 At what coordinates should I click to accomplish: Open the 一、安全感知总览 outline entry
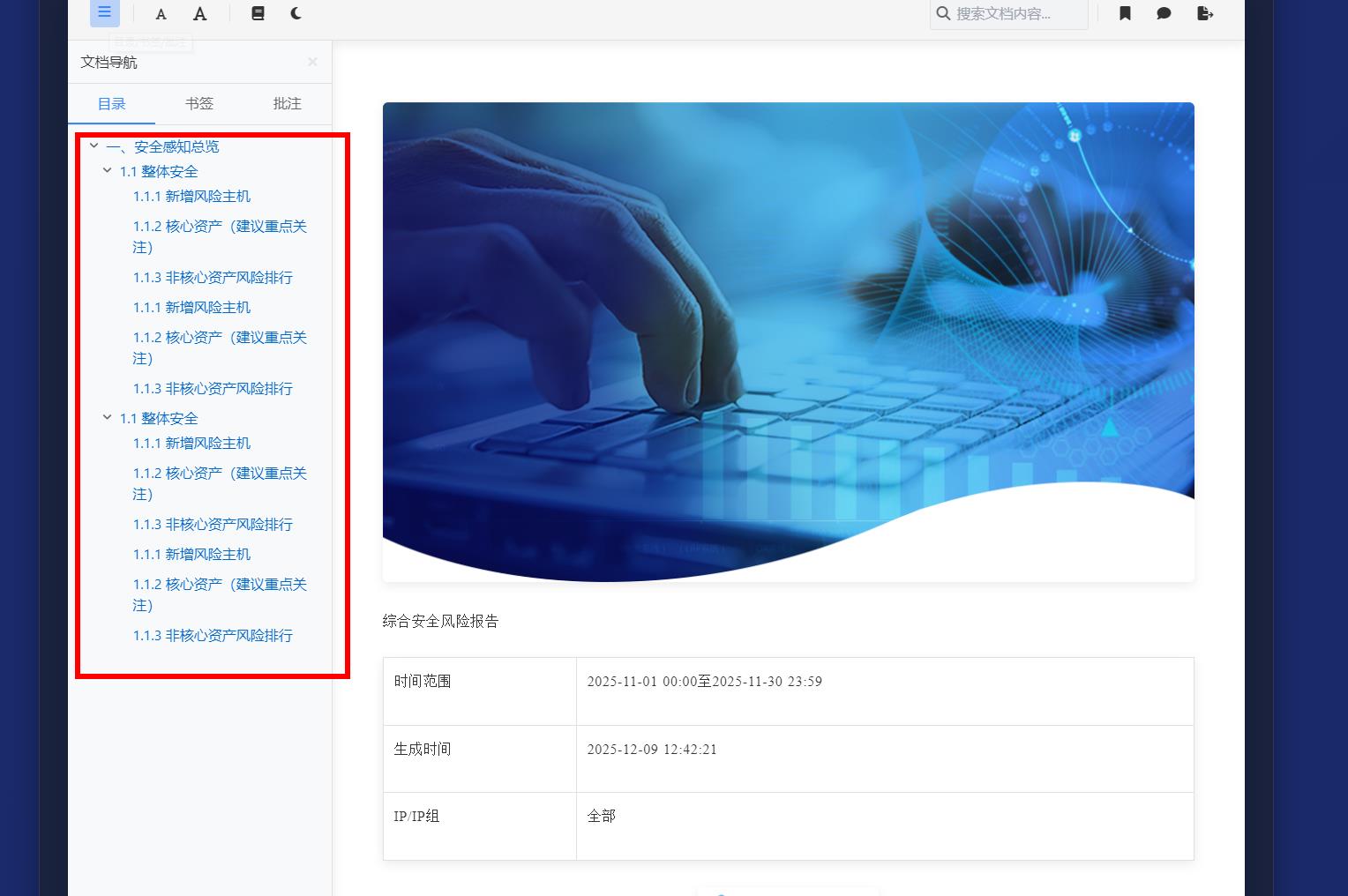click(x=163, y=147)
